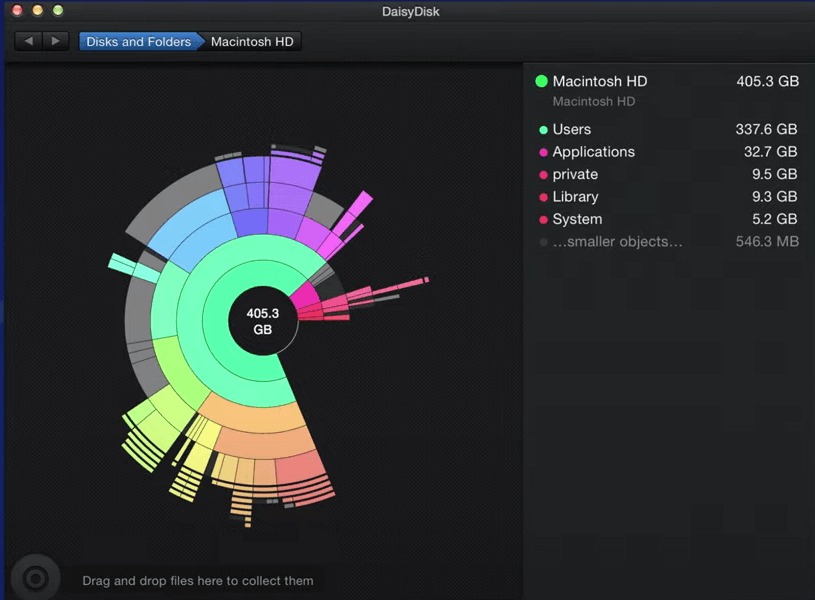Image resolution: width=815 pixels, height=600 pixels.
Task: Click the 337.6 GB Users size value
Action: [x=766, y=129]
